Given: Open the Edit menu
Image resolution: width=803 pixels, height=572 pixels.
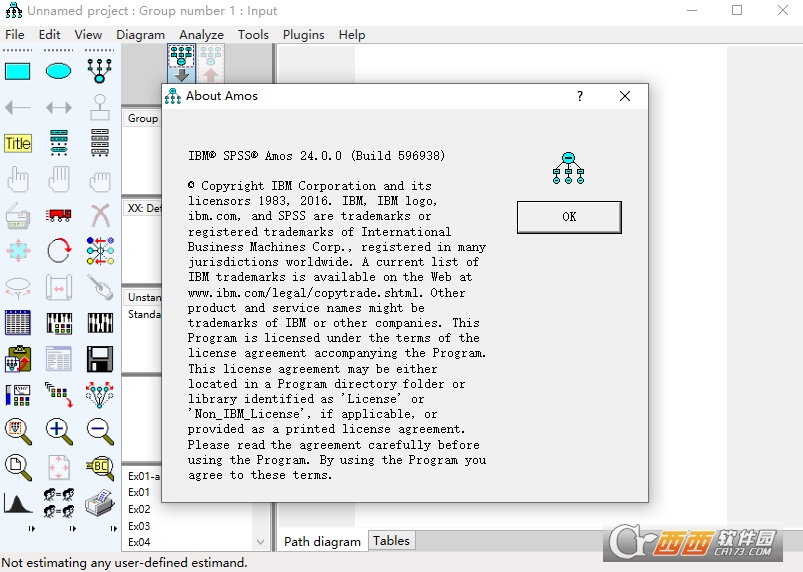Looking at the screenshot, I should [x=50, y=35].
